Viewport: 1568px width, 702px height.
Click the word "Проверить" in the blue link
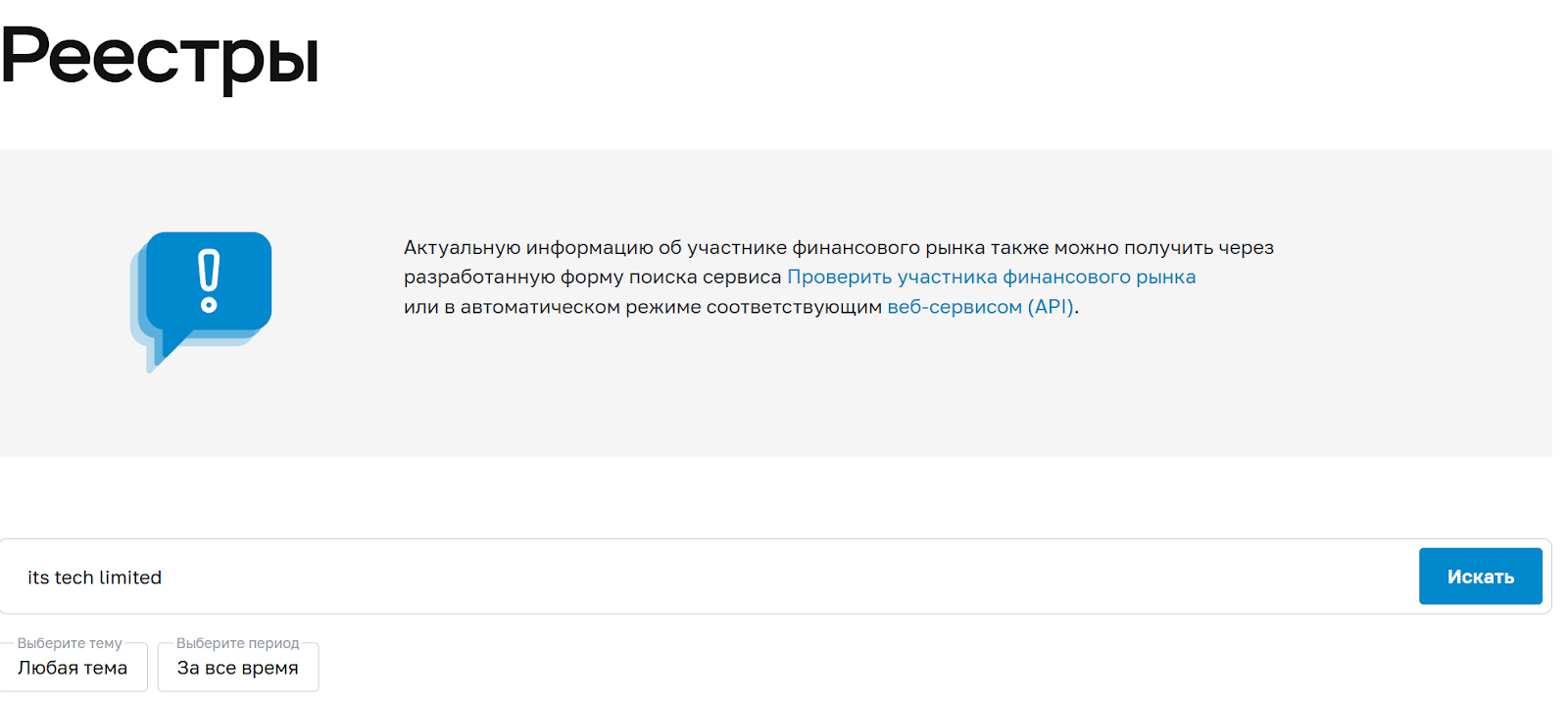[x=839, y=277]
